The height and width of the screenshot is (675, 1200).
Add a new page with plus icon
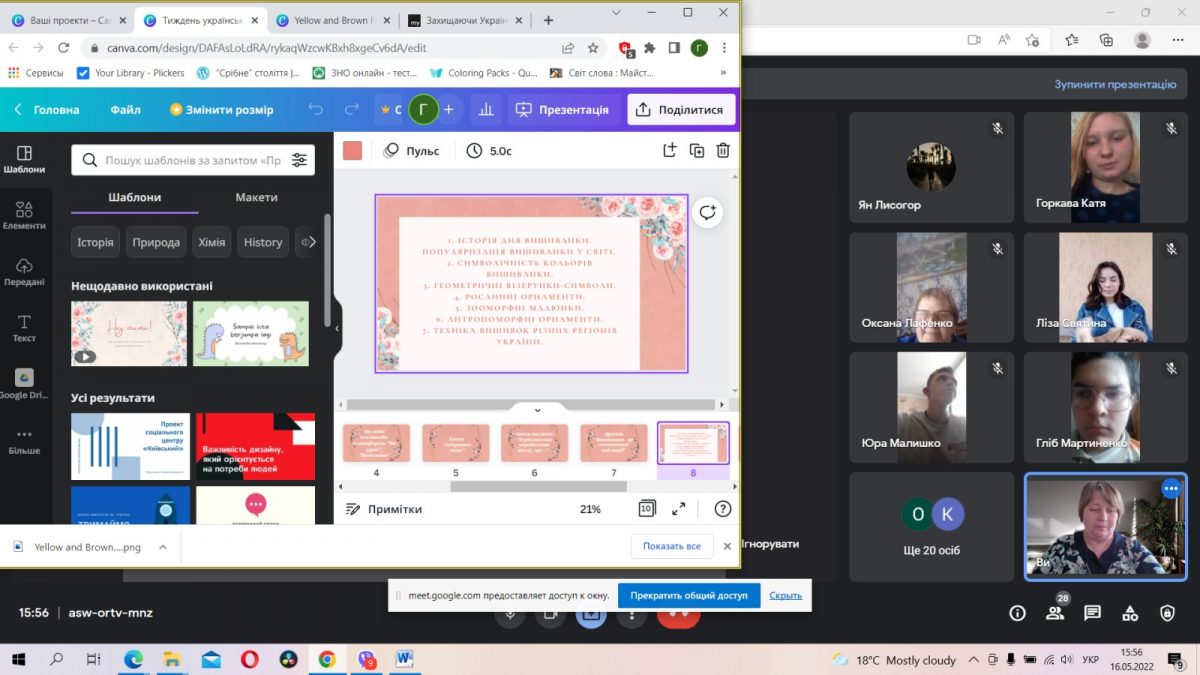point(670,151)
